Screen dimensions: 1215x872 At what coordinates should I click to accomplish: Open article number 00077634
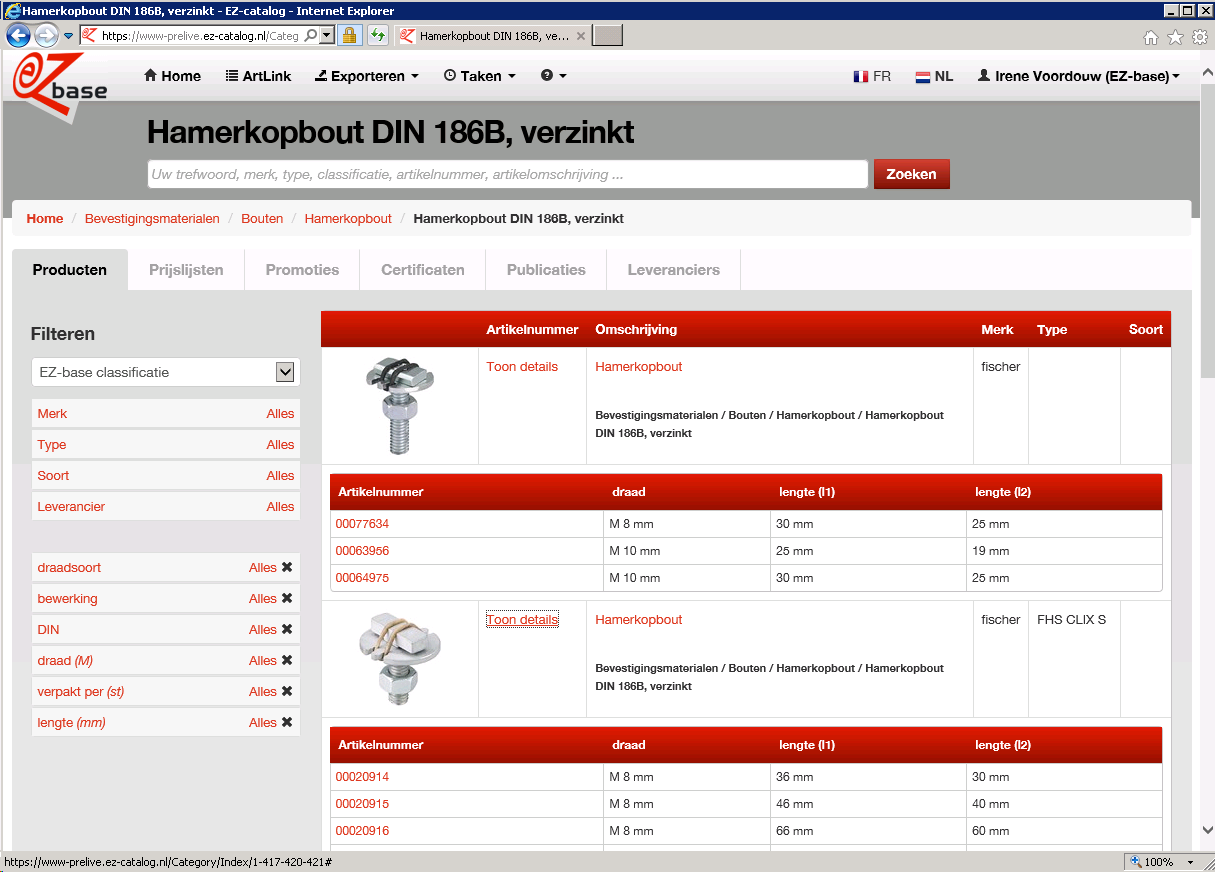pos(362,524)
